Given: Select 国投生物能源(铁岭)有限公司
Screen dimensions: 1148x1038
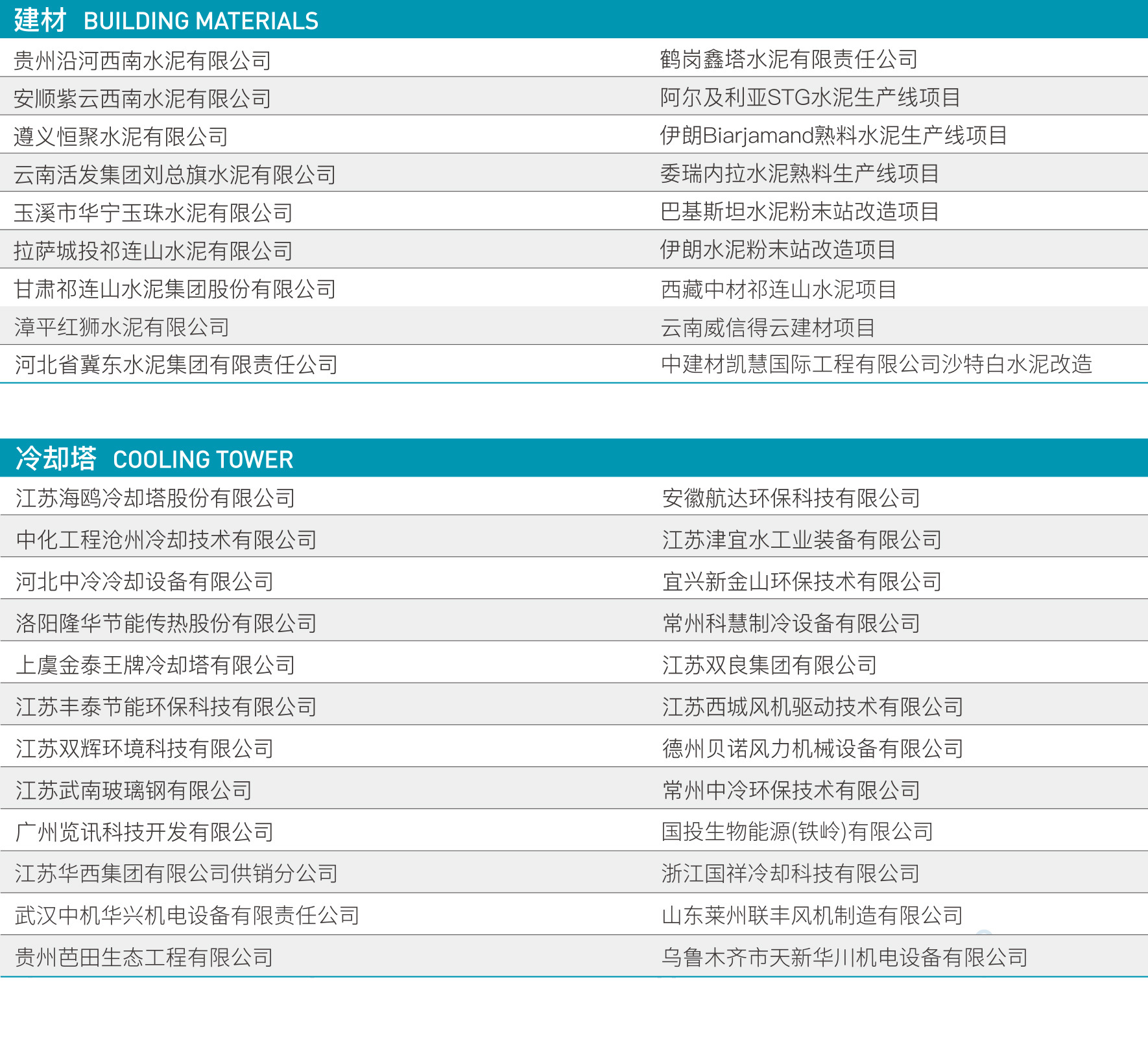Looking at the screenshot, I should click(x=798, y=832).
